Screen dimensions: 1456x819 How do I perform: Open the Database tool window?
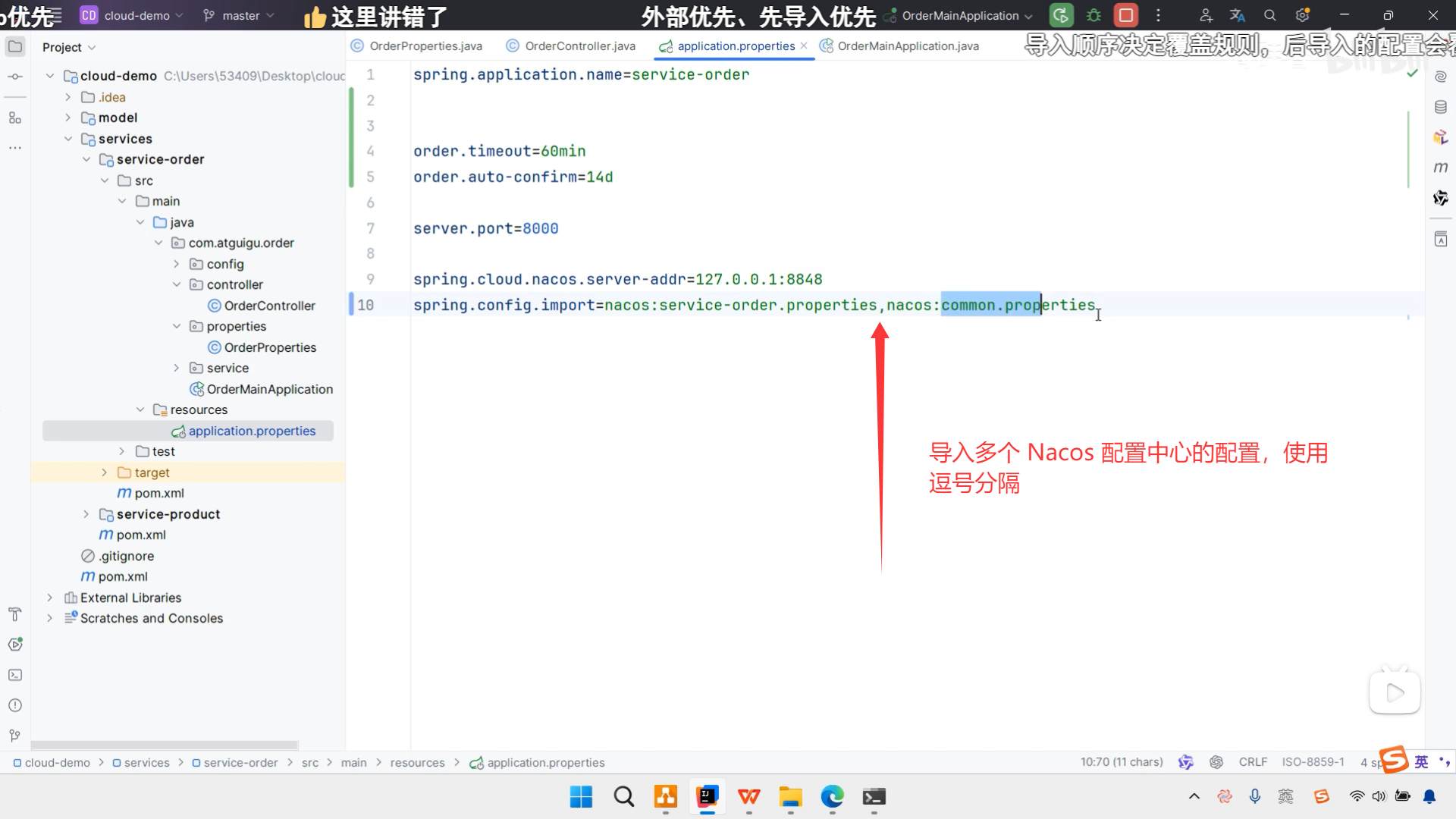click(x=1442, y=107)
